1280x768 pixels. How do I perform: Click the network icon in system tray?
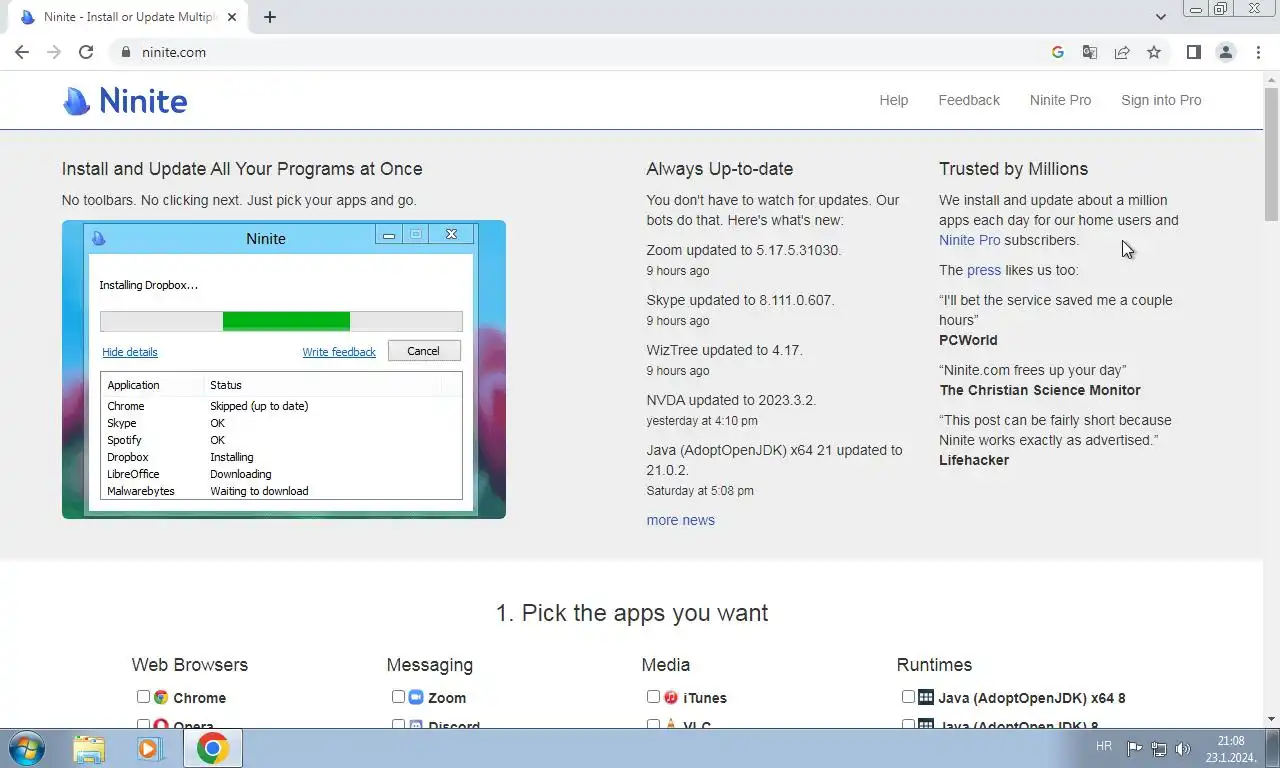1159,748
